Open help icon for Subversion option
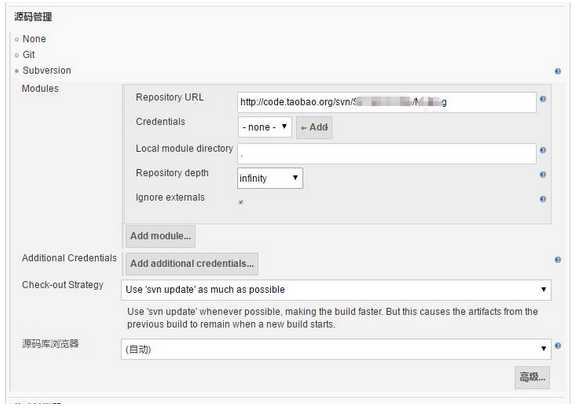 [558, 71]
